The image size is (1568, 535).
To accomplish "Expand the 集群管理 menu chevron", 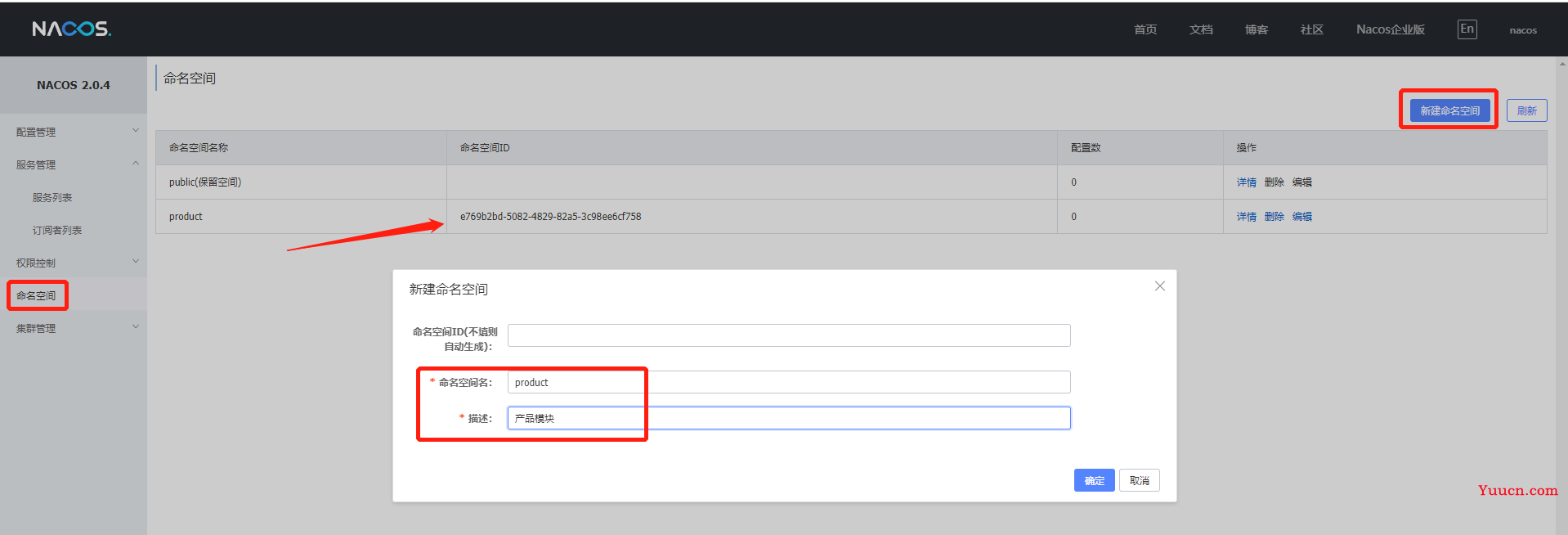I will pyautogui.click(x=136, y=327).
